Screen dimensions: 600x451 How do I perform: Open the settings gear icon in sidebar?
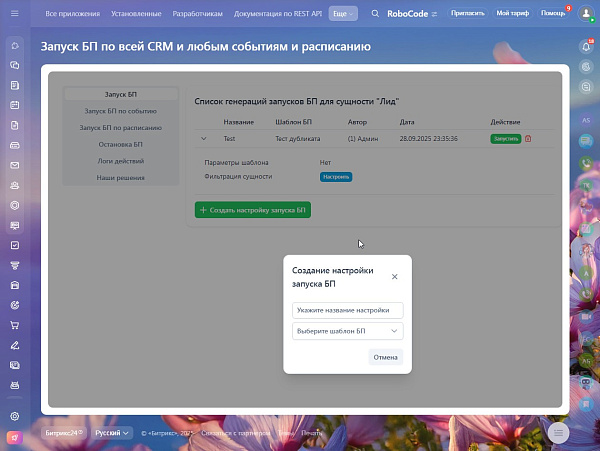15,416
